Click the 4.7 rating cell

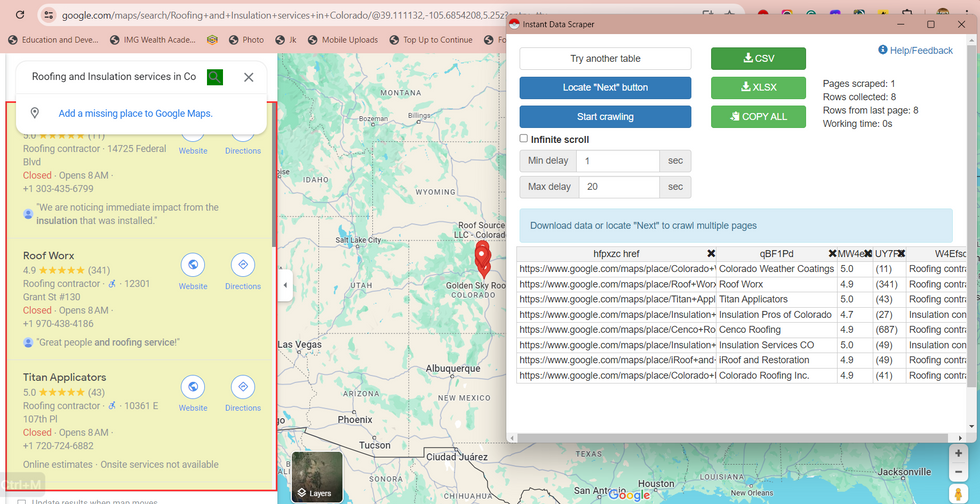pyautogui.click(x=855, y=315)
